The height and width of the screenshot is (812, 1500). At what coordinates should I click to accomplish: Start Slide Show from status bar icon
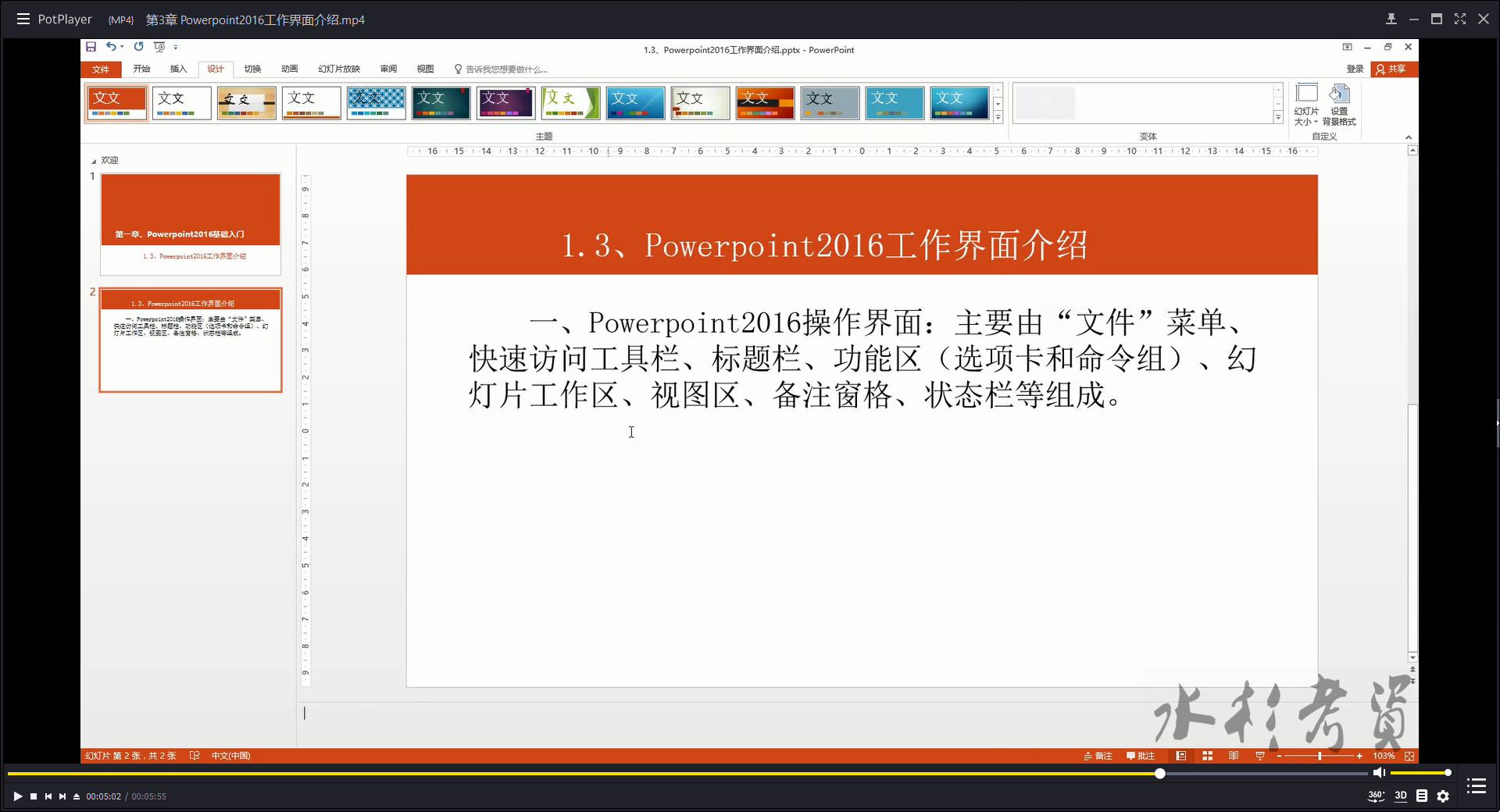click(x=1260, y=756)
